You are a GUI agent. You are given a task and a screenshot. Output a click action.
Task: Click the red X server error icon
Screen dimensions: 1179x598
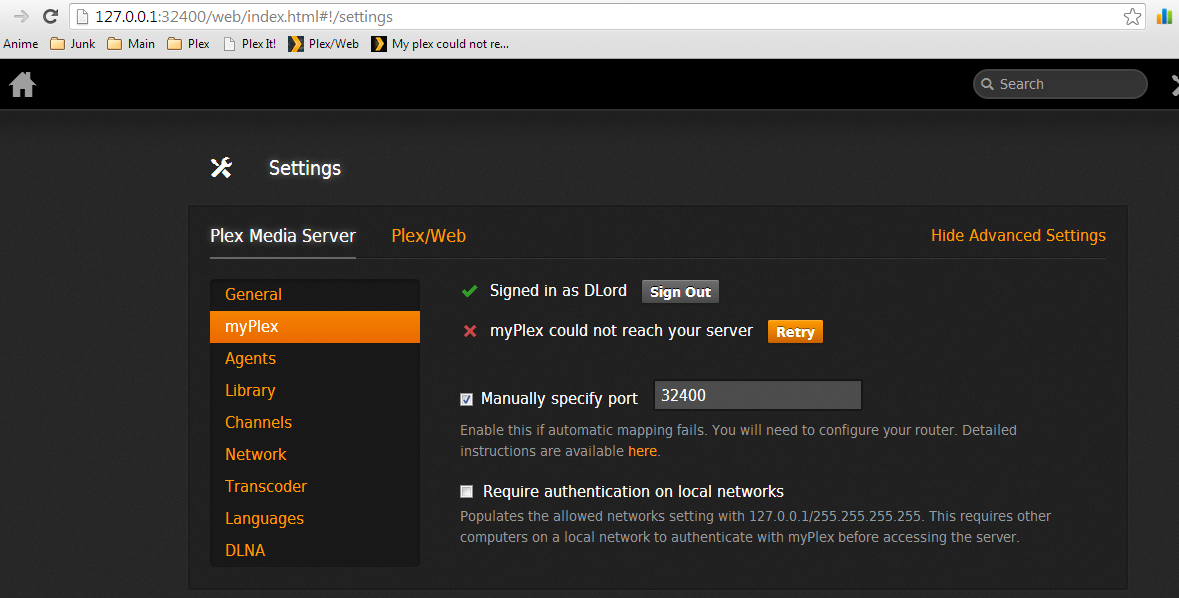pos(470,331)
